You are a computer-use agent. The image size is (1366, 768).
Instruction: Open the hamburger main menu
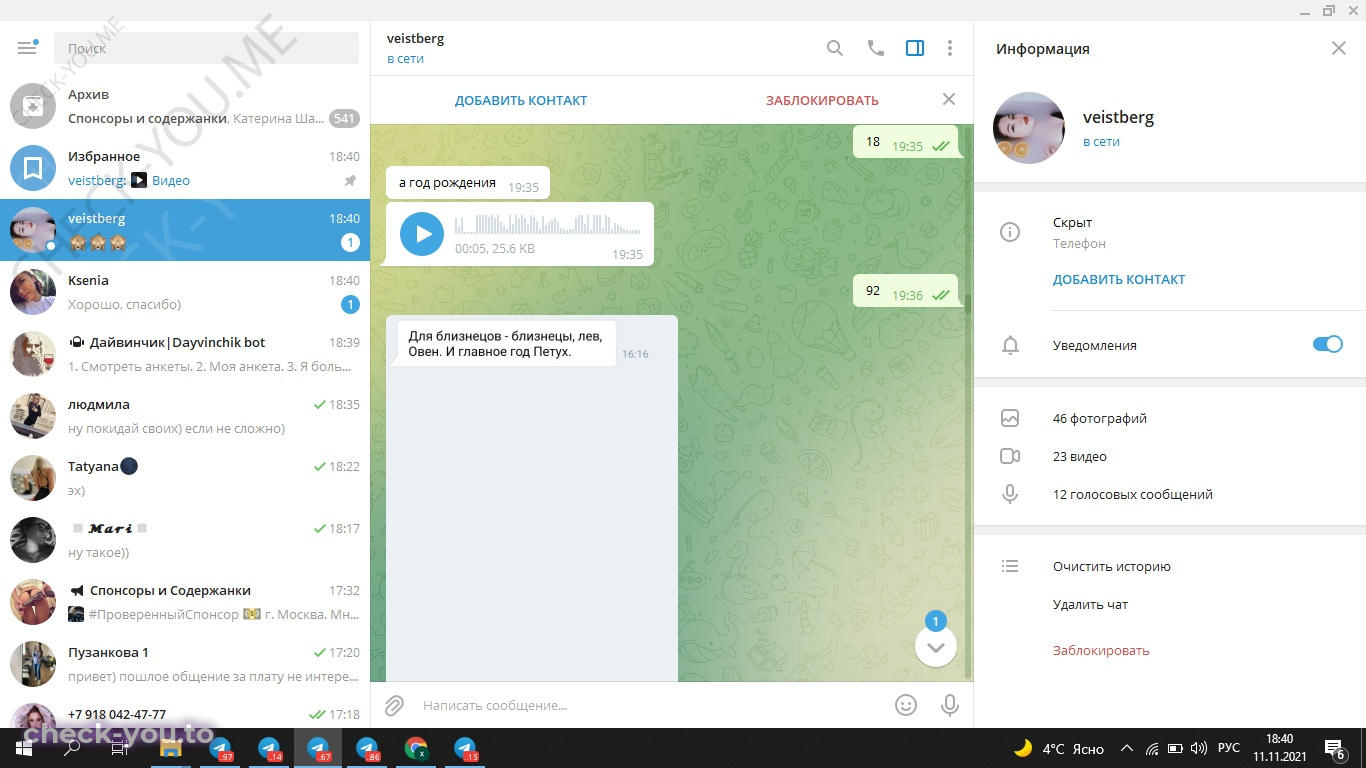[x=27, y=47]
